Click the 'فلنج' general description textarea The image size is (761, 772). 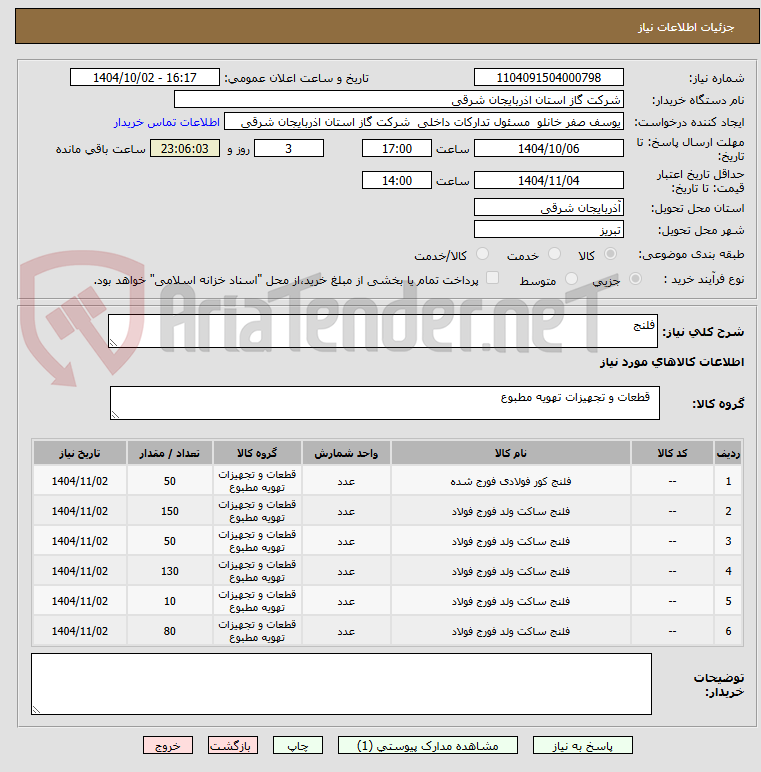point(382,331)
